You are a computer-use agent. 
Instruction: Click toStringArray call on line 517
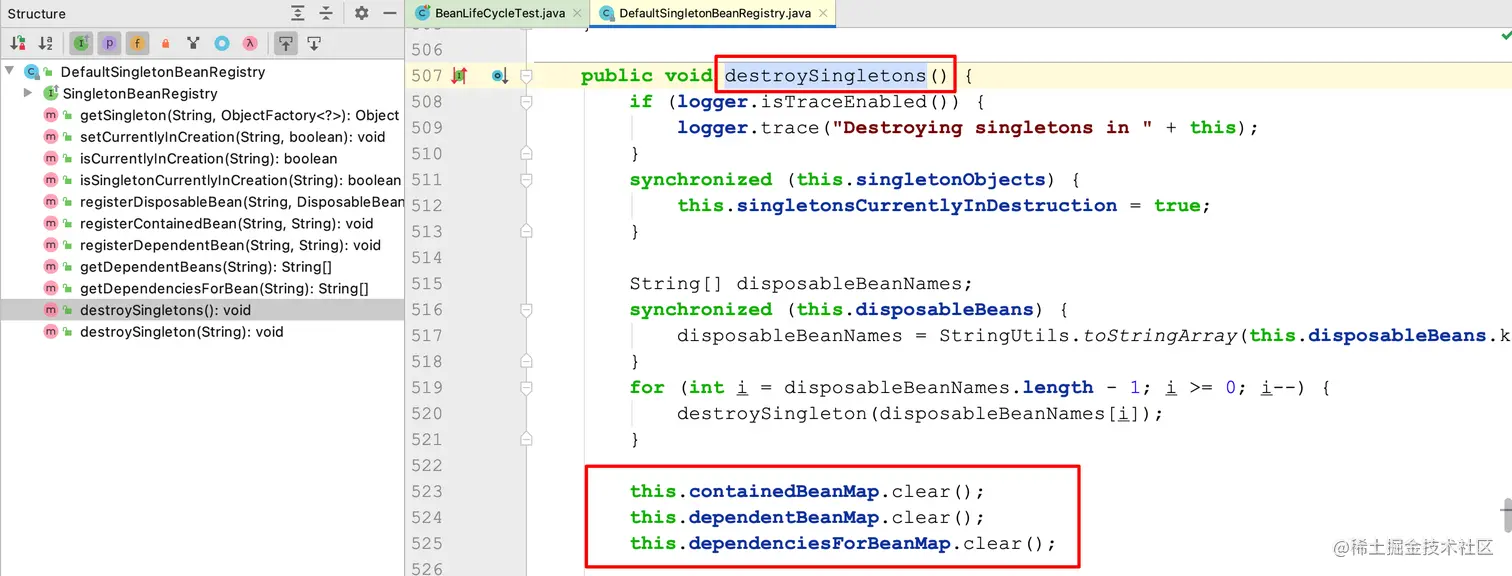point(1159,336)
